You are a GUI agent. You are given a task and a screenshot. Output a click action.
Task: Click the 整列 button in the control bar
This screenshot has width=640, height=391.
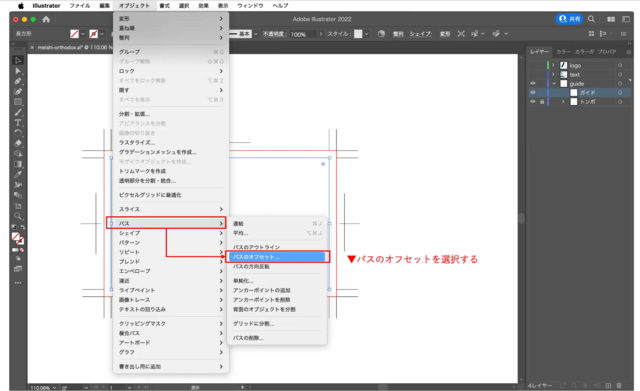398,34
